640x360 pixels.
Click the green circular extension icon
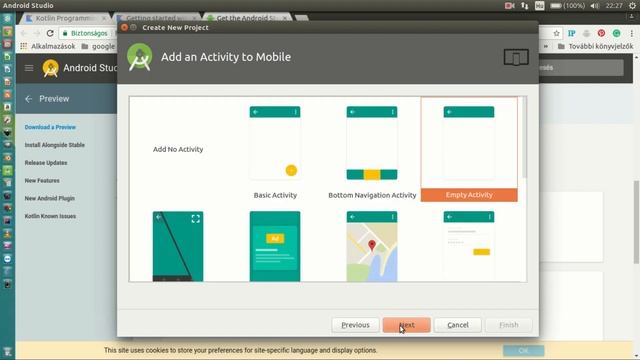point(616,33)
